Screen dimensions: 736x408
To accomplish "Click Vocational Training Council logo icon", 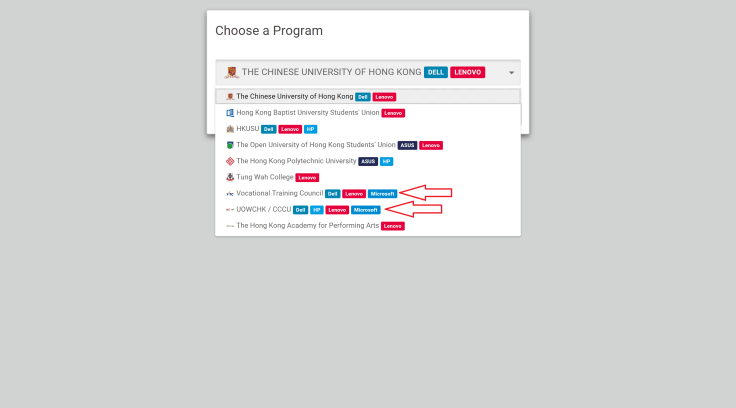I will pos(230,193).
